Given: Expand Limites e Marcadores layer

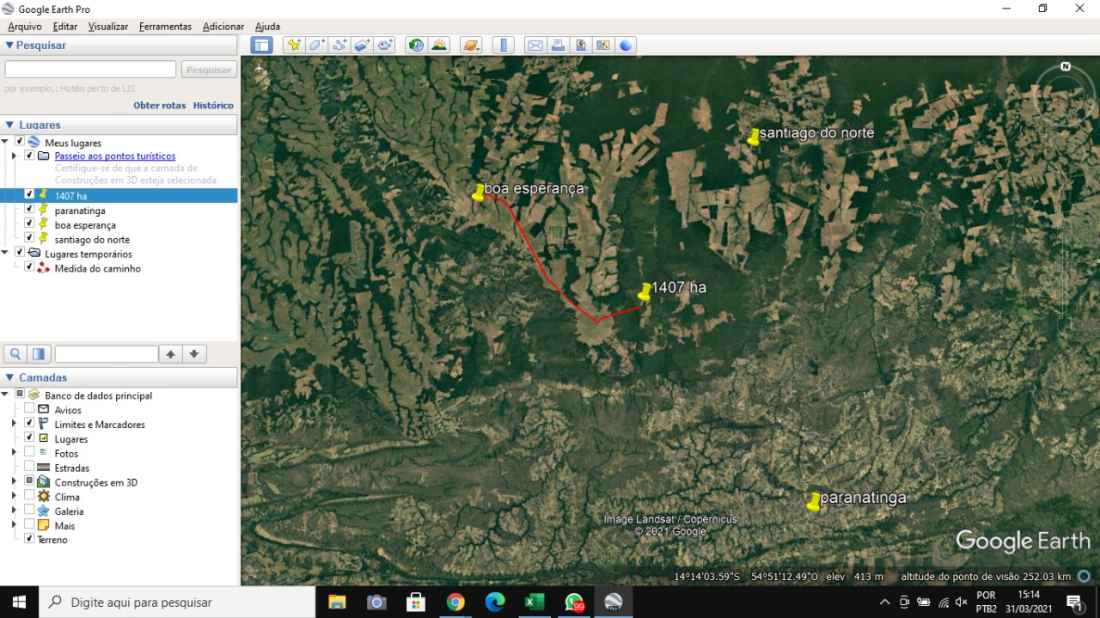Looking at the screenshot, I should tap(14, 423).
